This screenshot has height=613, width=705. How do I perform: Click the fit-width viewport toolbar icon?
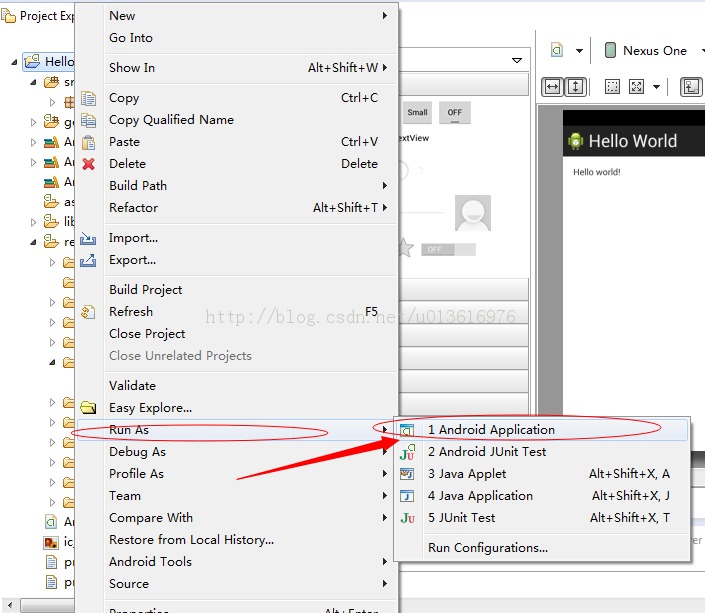click(x=553, y=86)
